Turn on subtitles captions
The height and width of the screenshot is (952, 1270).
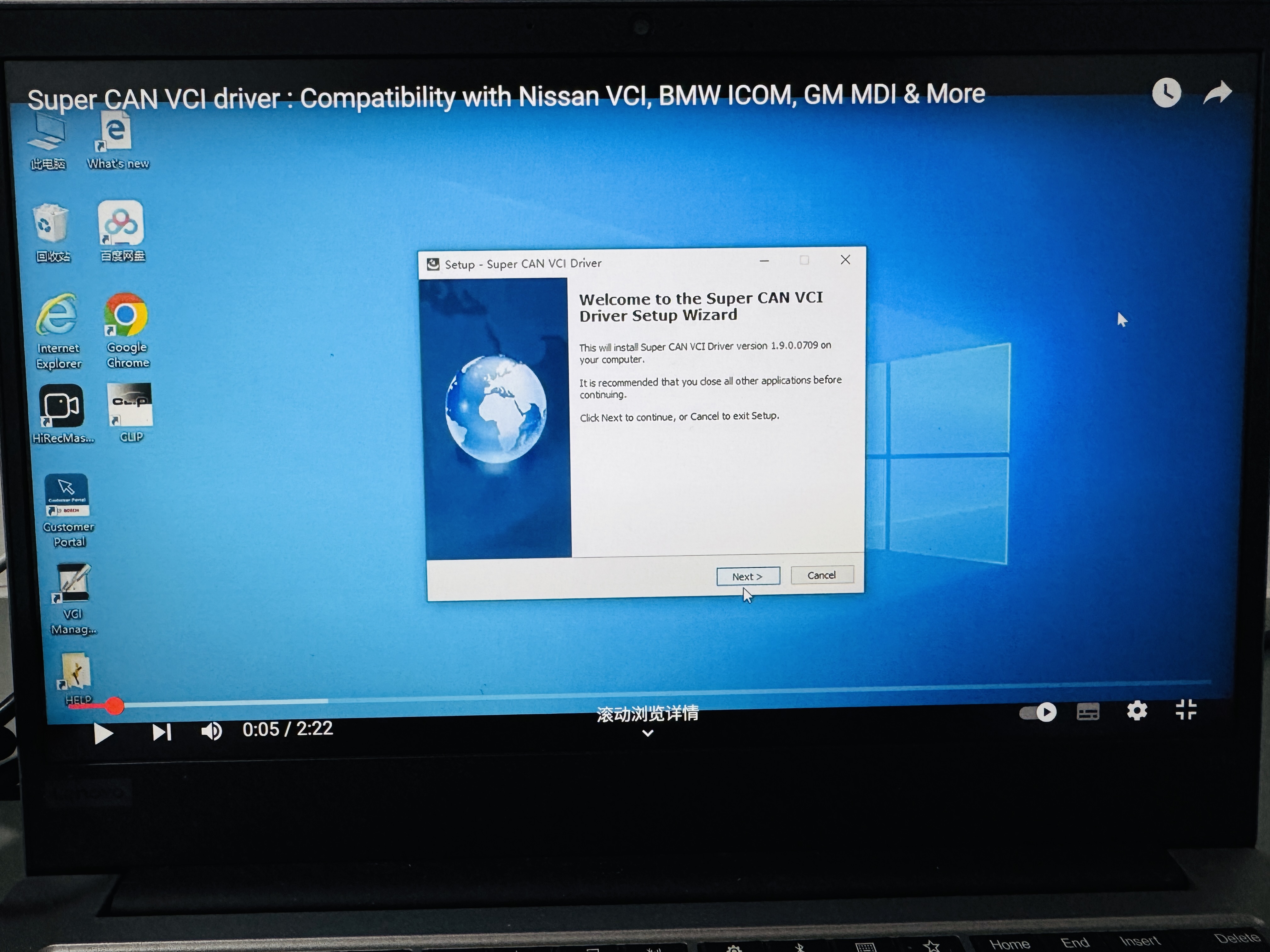coord(1088,712)
